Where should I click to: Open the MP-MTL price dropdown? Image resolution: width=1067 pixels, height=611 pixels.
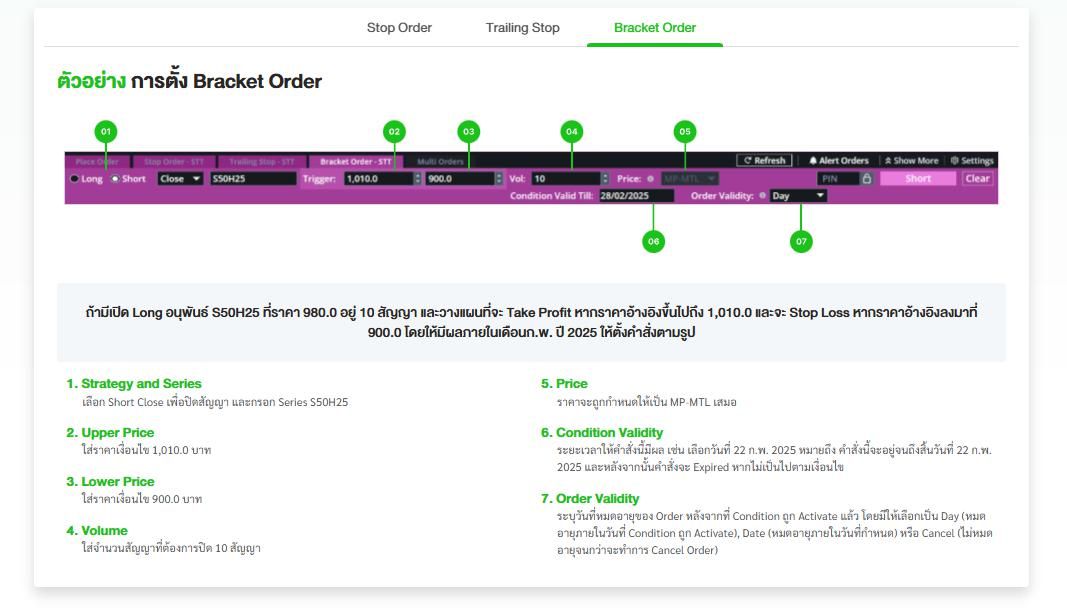point(689,179)
